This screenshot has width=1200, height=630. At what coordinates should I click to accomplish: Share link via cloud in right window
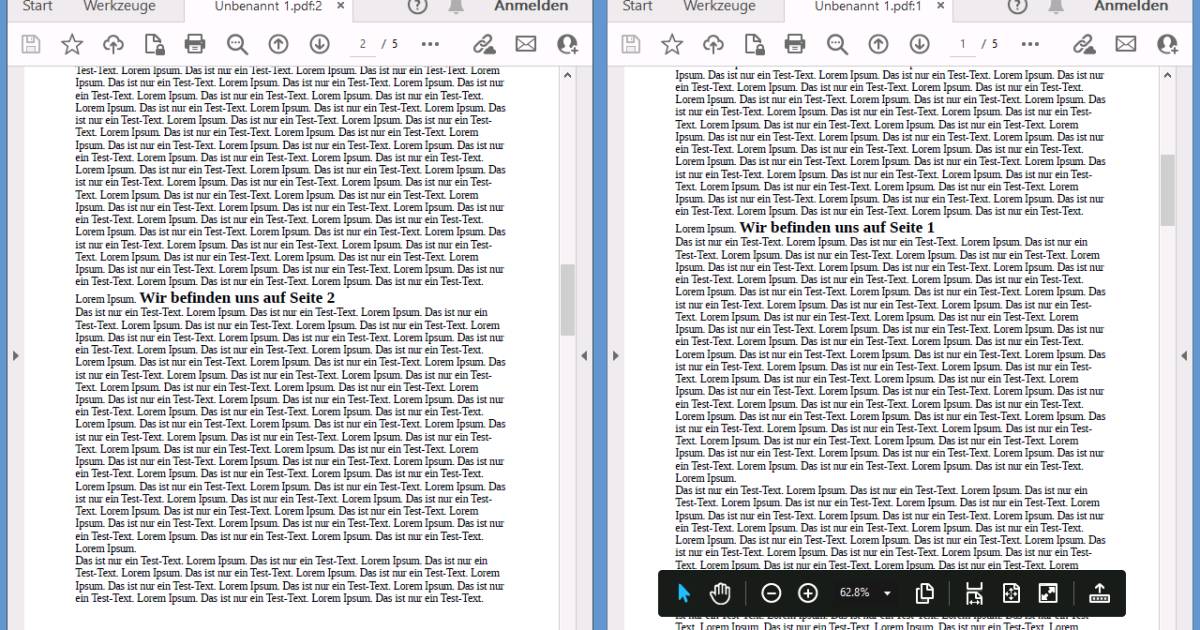coord(1084,44)
